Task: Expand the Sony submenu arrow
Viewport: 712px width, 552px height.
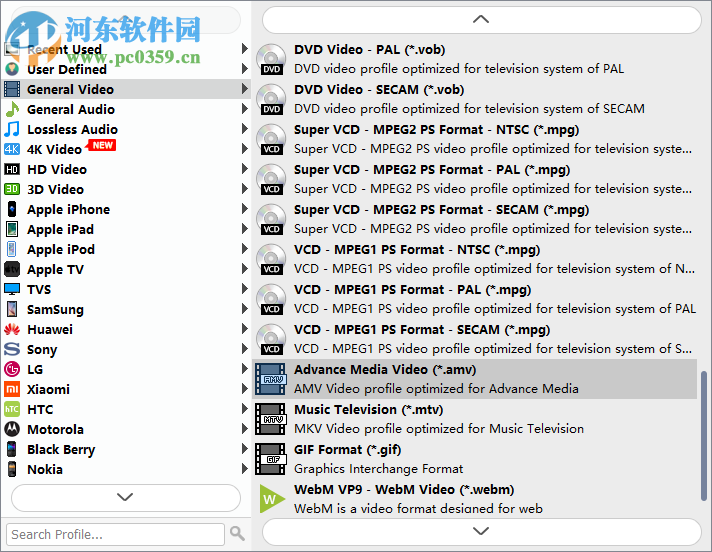Action: tap(244, 348)
